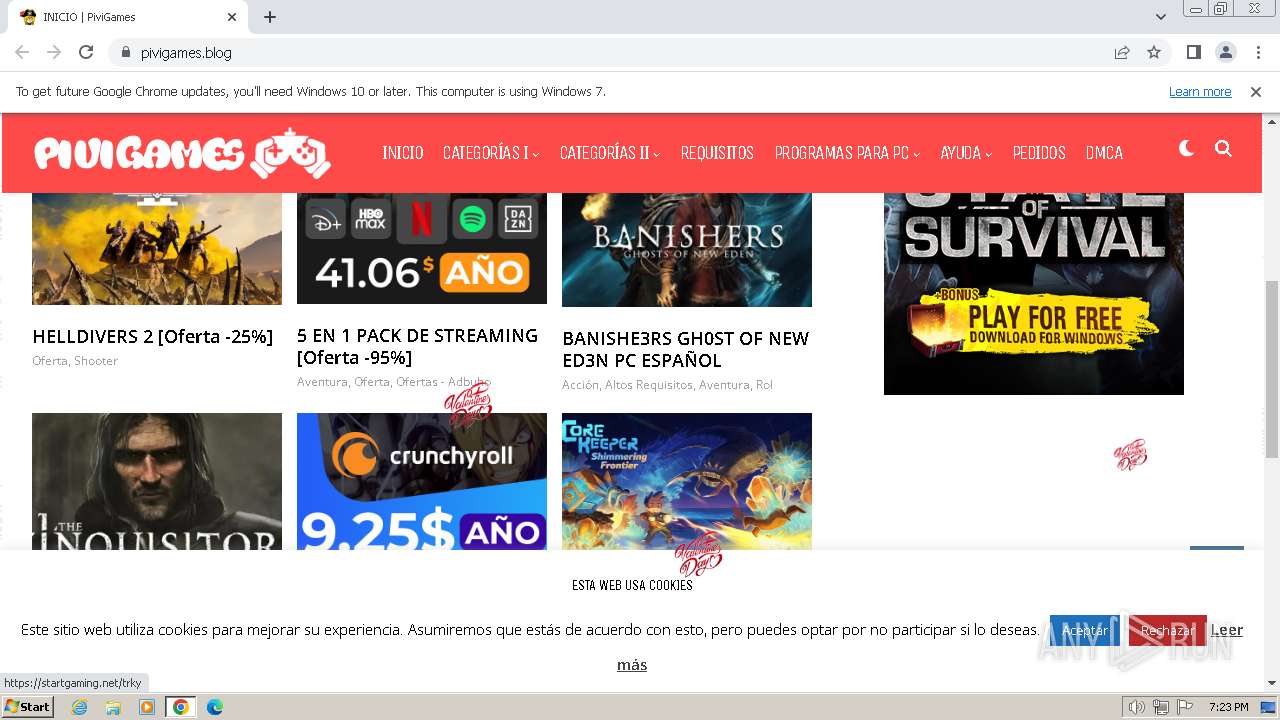1280x720 pixels.
Task: Open Shooter category under Helldivers
Action: coord(95,361)
